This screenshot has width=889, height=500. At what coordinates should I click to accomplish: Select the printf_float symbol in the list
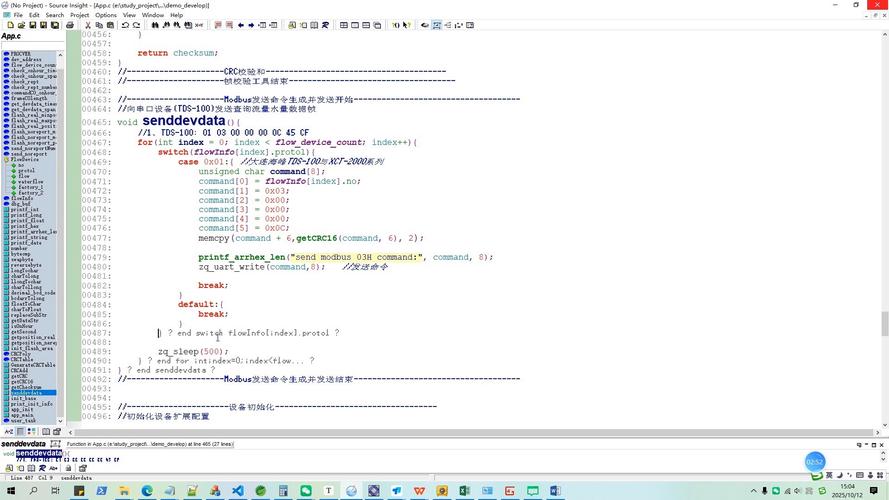tap(26, 220)
